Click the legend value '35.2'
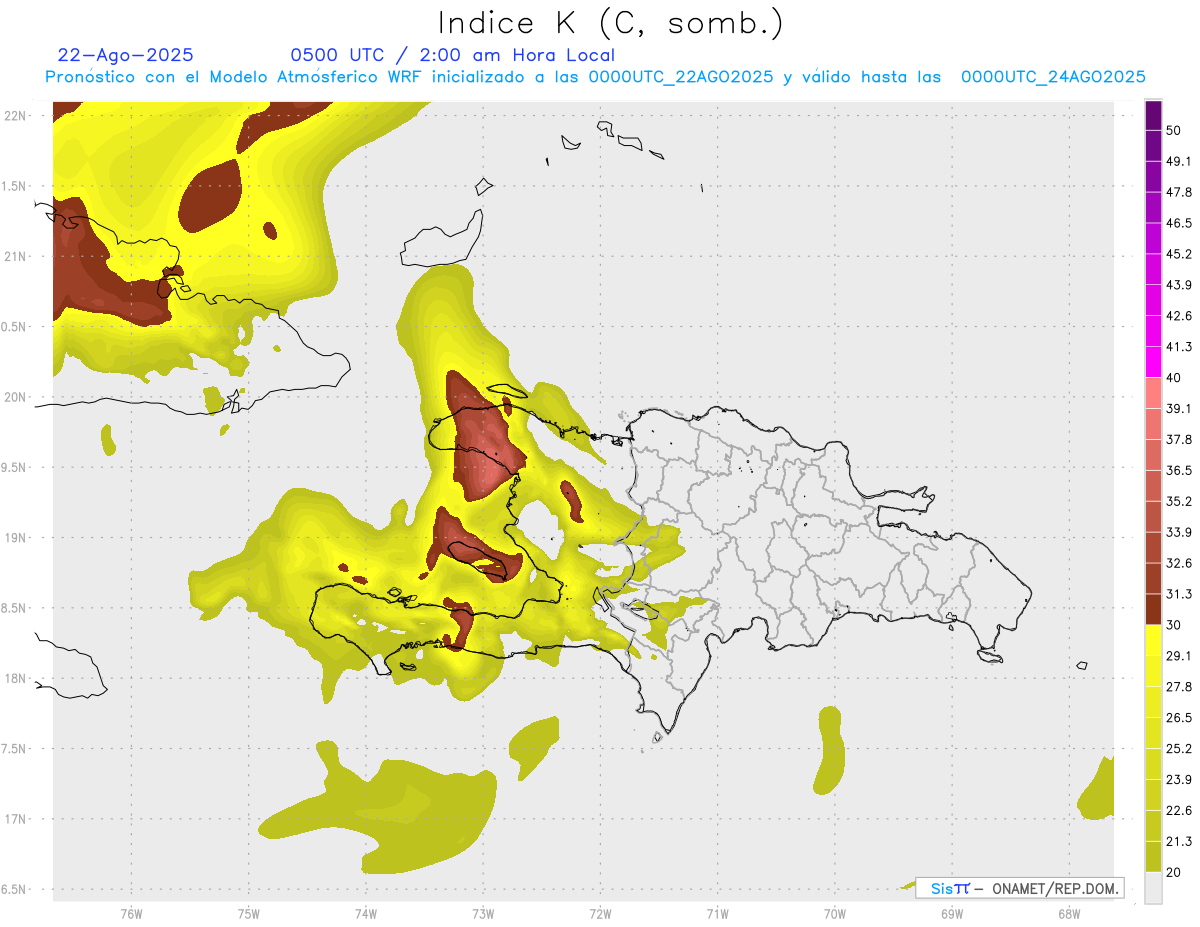Screen dimensions: 1200x927 coord(1179,501)
